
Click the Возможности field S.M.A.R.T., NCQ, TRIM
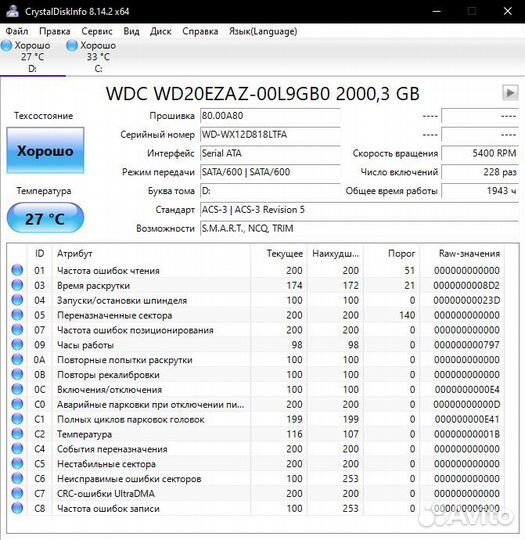point(359,228)
